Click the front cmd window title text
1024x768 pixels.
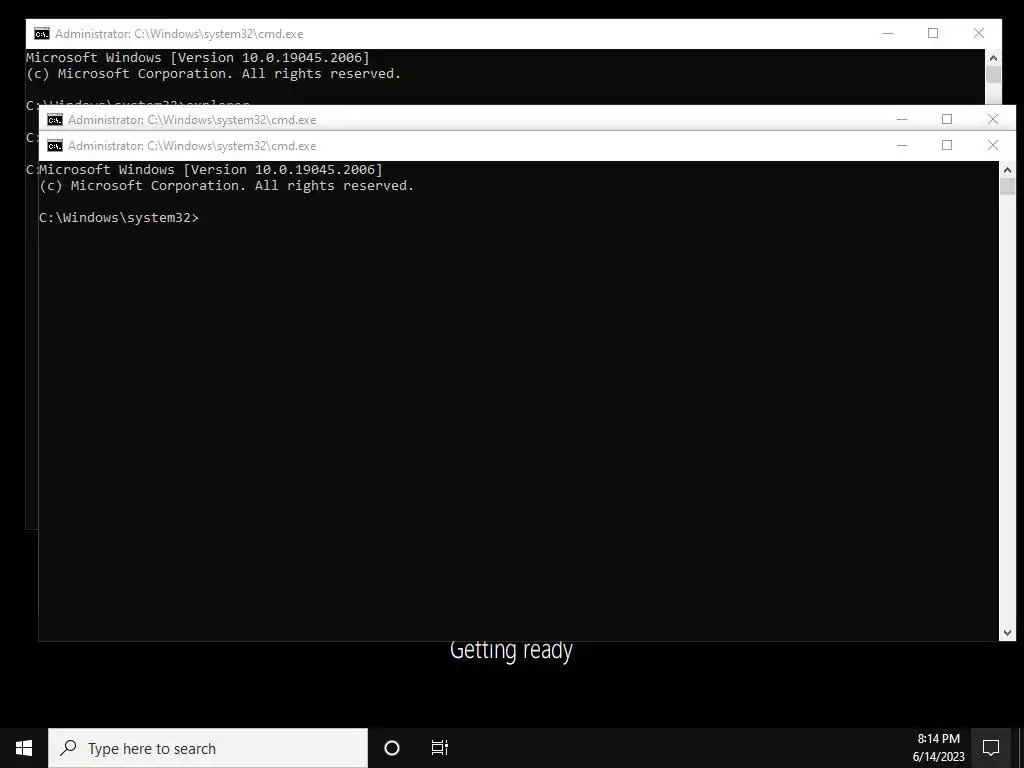coord(192,146)
